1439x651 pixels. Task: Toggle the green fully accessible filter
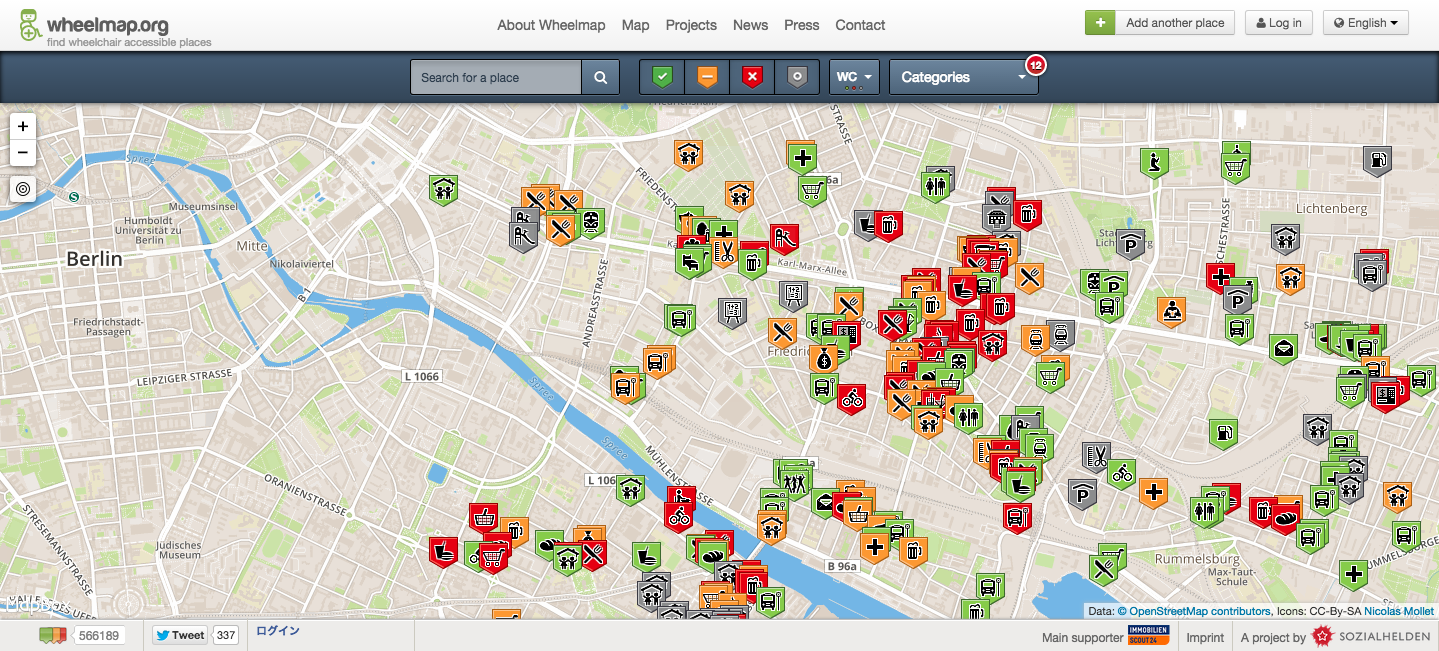662,77
